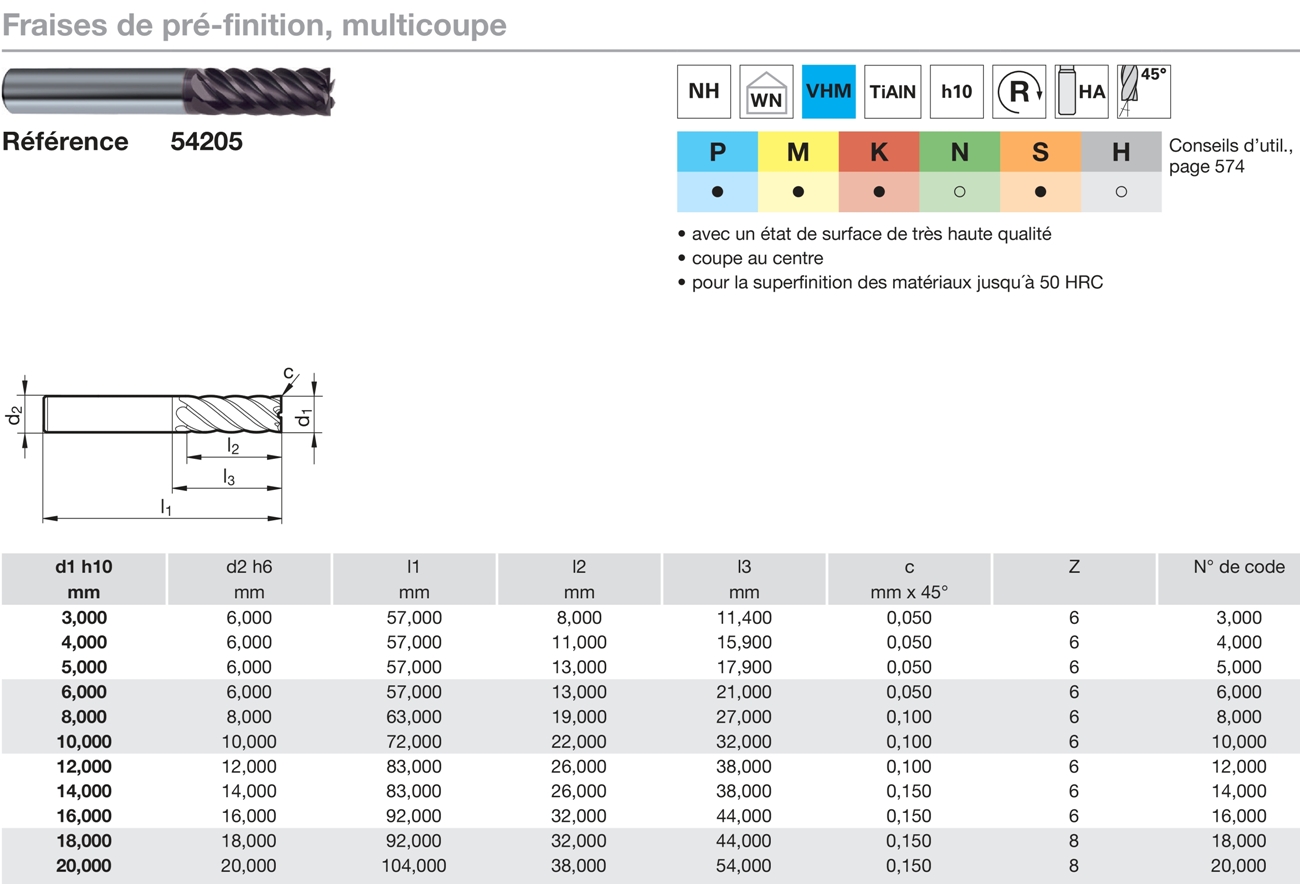The image size is (1300, 884).
Task: Click the 'Référence' label
Action: 65,142
